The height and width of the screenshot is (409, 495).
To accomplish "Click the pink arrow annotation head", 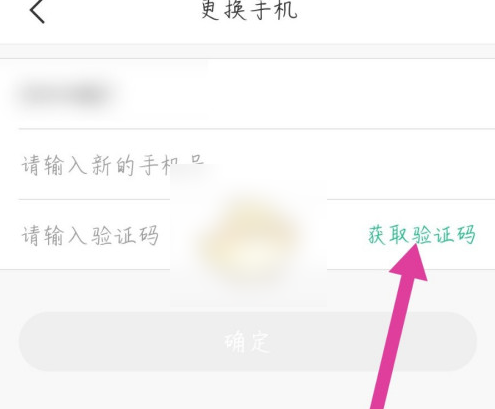I will tap(411, 262).
